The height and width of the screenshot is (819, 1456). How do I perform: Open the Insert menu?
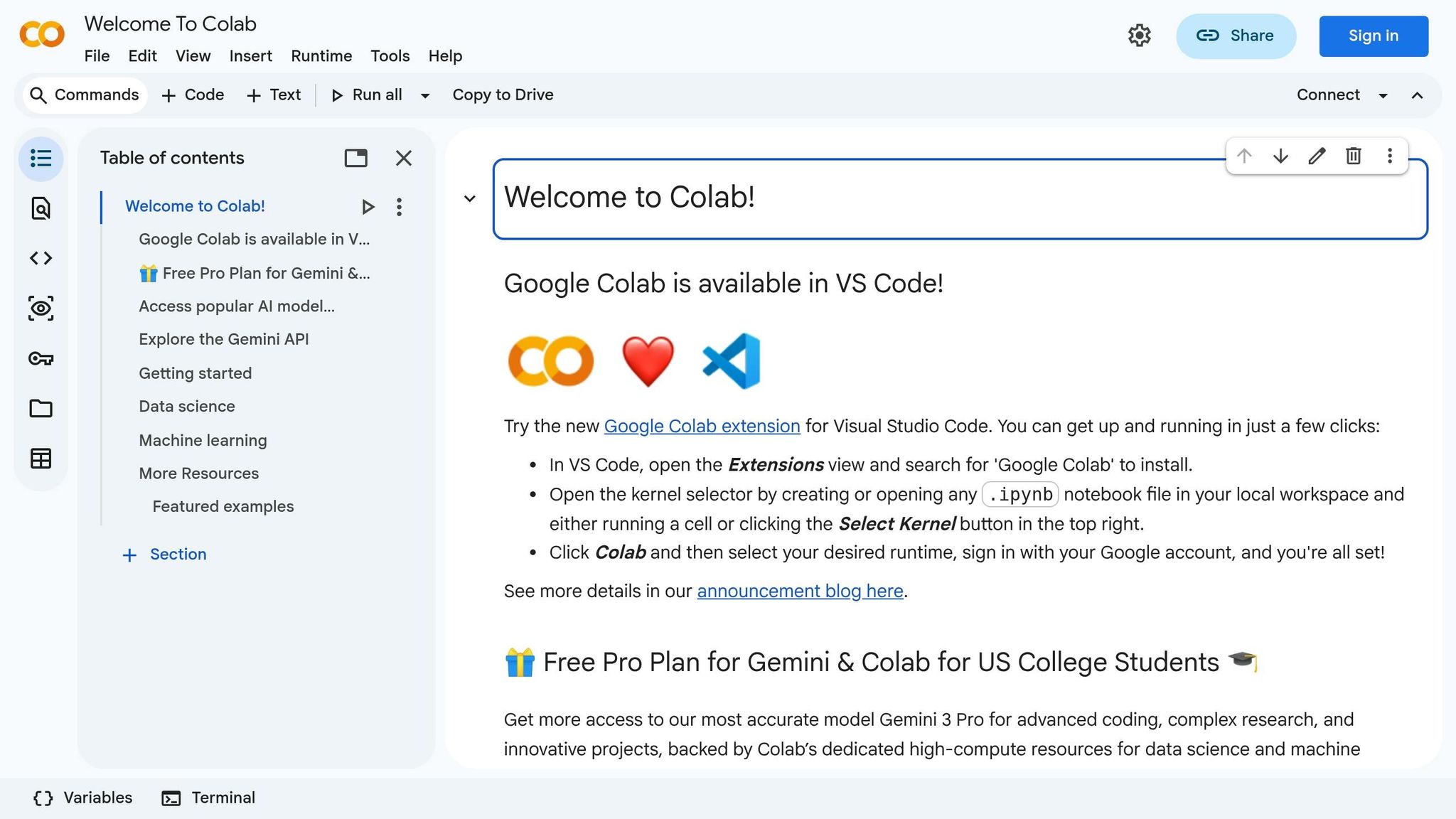click(250, 56)
